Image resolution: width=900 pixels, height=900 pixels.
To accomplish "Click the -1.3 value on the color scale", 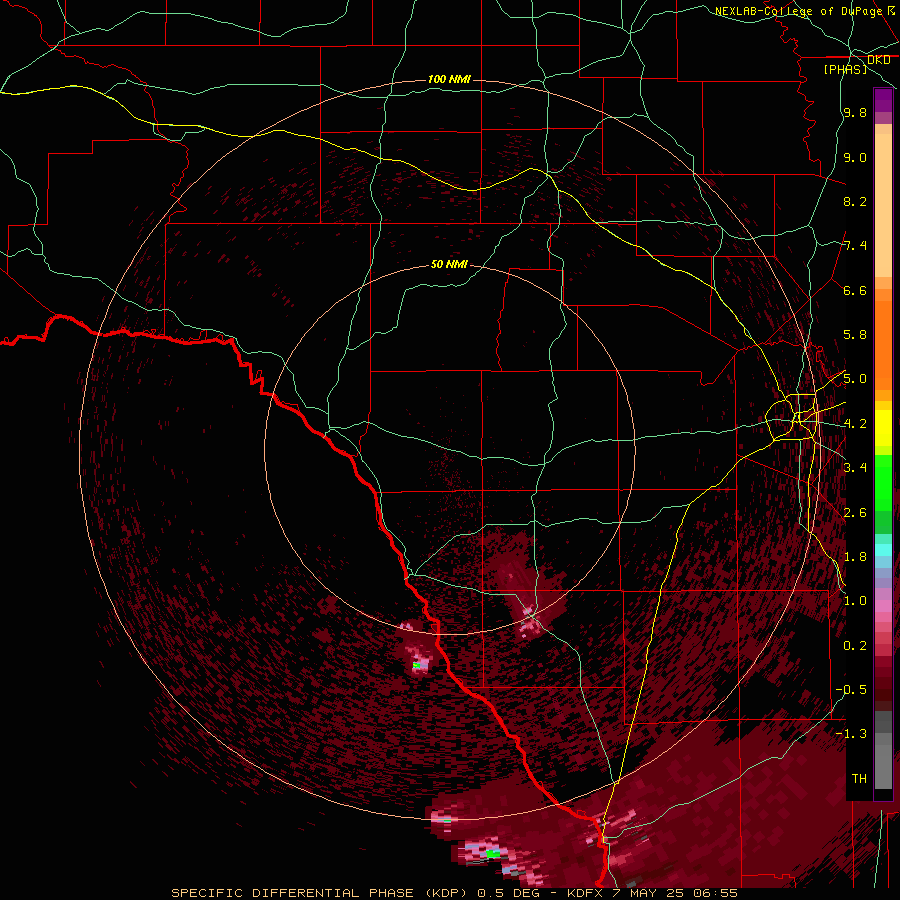I will pos(851,735).
